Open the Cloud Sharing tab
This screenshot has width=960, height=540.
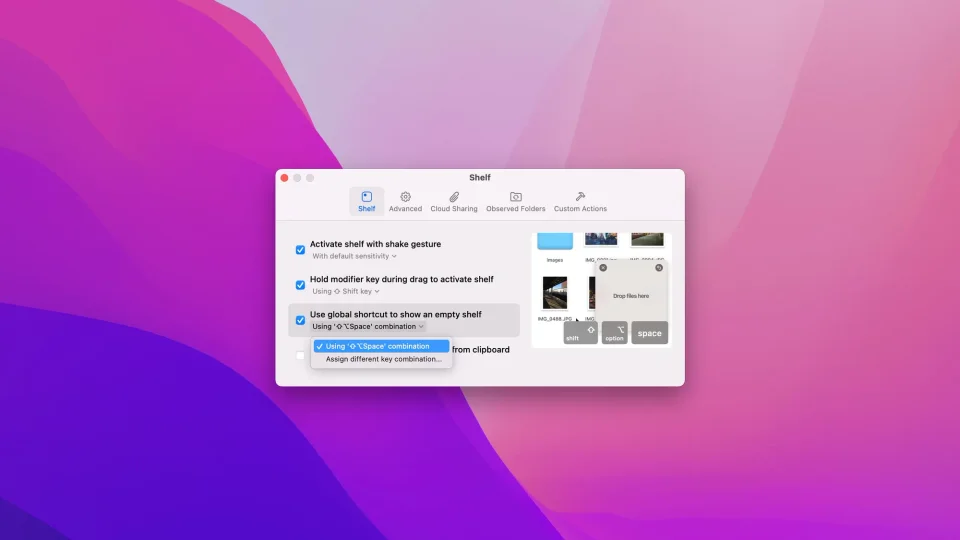tap(454, 201)
